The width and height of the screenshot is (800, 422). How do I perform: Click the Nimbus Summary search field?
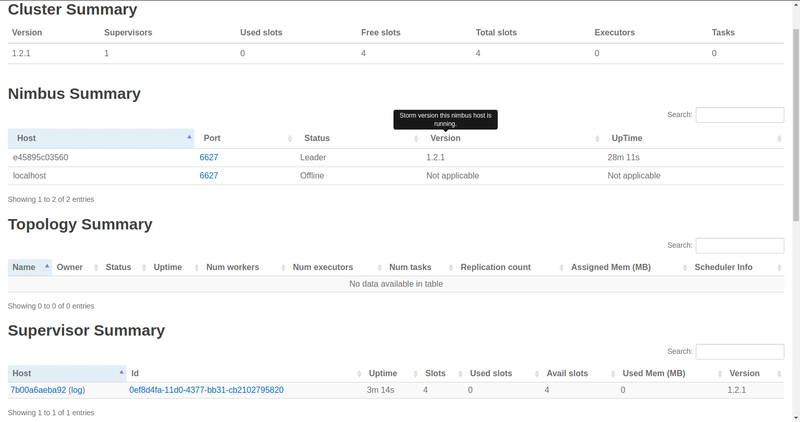coord(739,115)
